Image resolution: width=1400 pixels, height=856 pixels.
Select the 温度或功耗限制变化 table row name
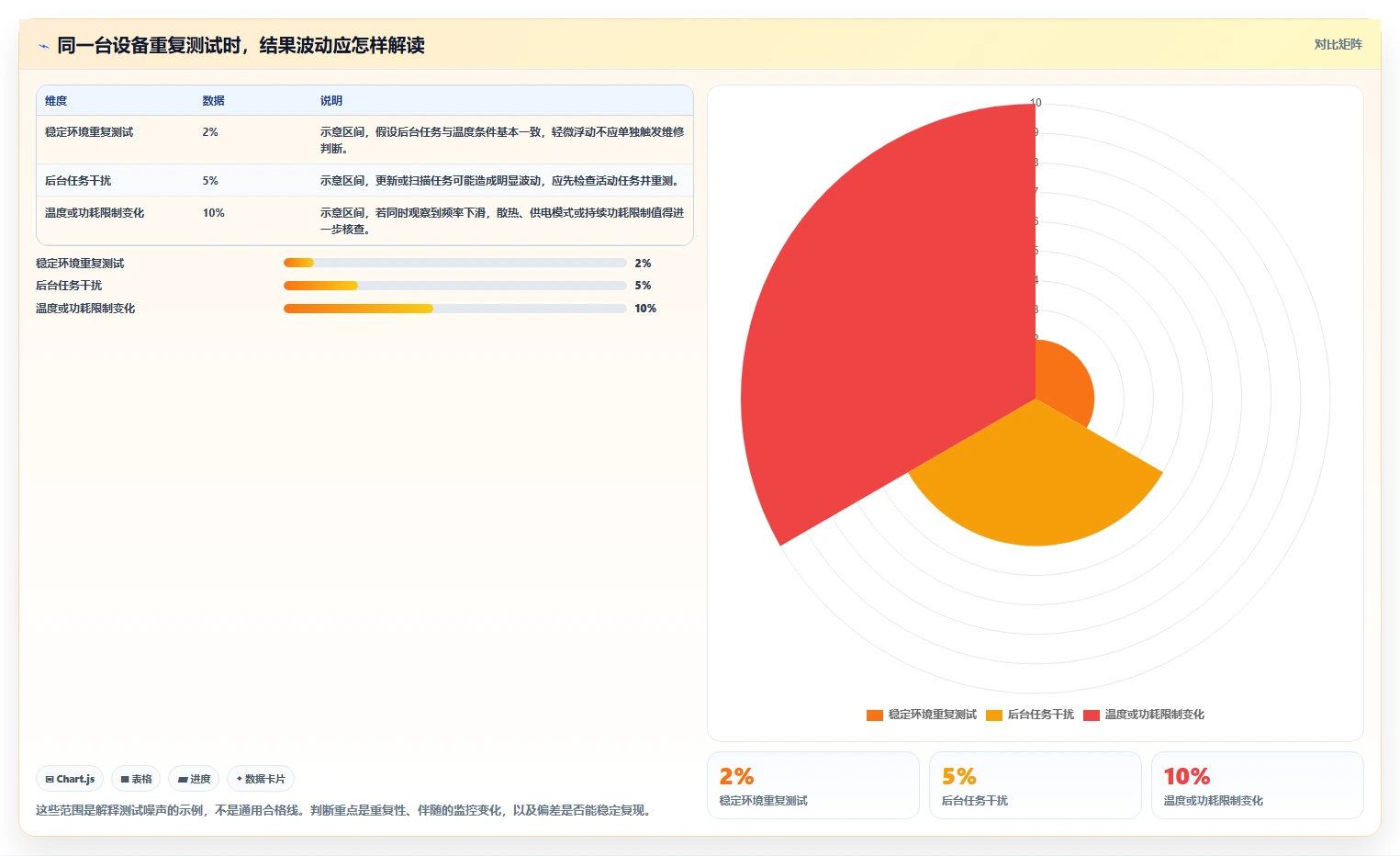(95, 213)
